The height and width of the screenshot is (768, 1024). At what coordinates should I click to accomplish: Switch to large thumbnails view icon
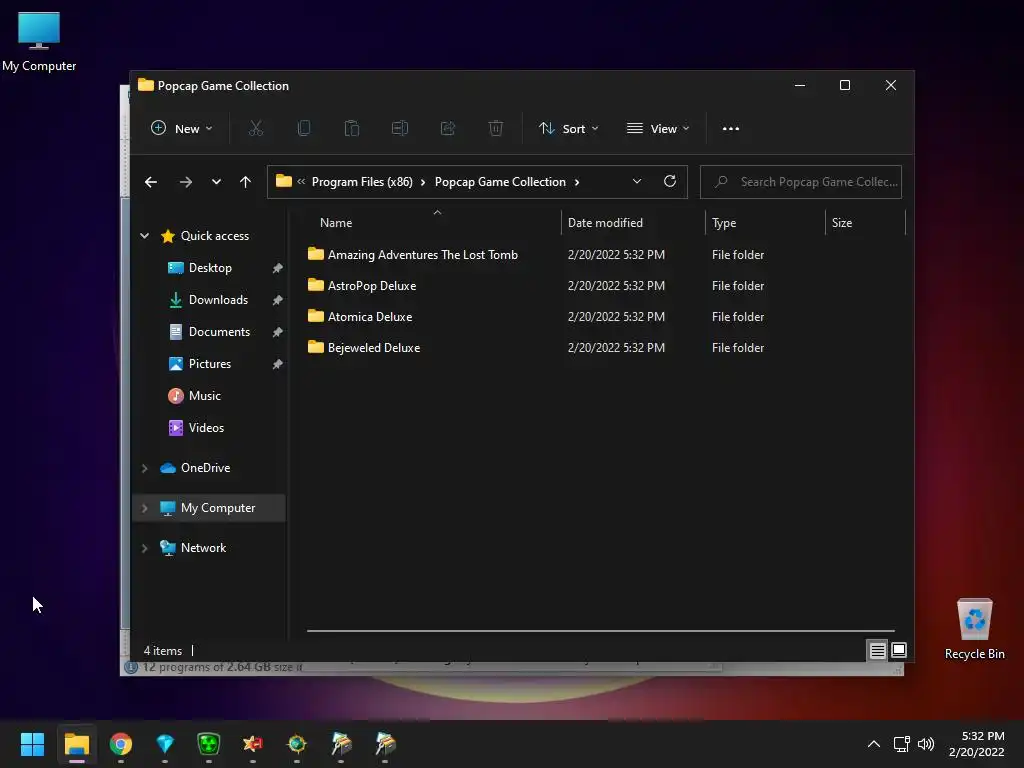[899, 650]
